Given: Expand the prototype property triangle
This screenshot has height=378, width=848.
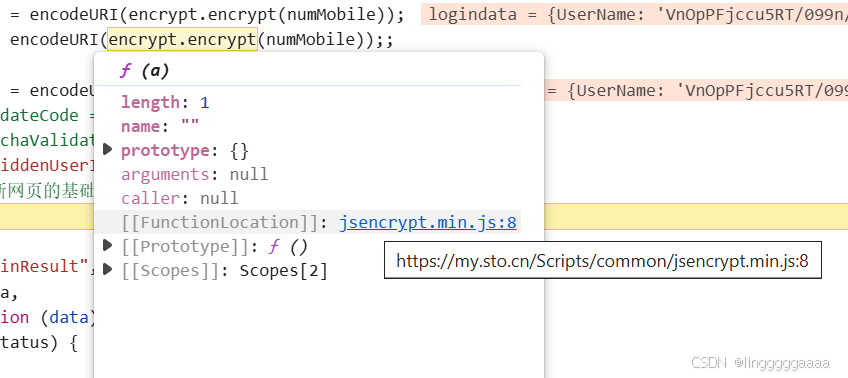Looking at the screenshot, I should pos(108,150).
